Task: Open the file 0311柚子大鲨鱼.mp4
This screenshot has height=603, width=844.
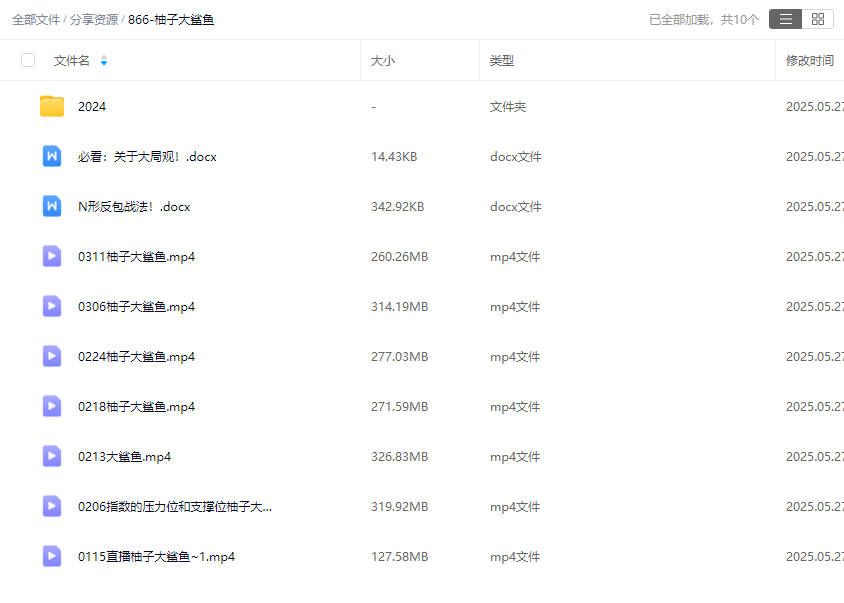Action: click(x=136, y=257)
